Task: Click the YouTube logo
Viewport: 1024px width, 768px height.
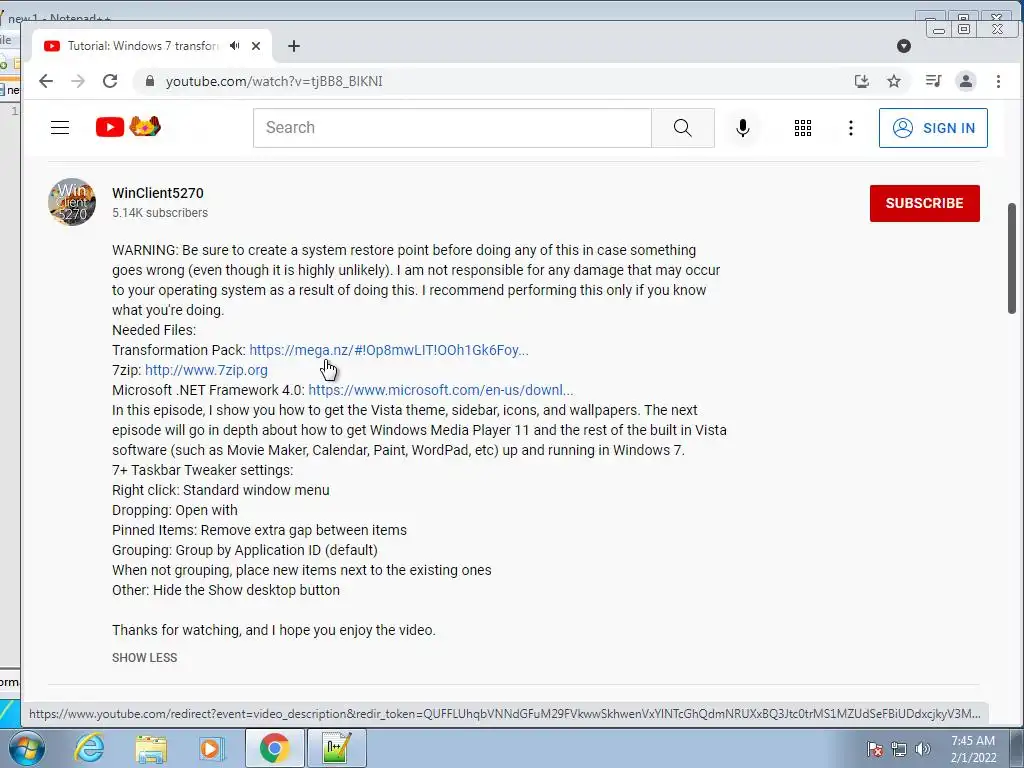Action: tap(128, 127)
